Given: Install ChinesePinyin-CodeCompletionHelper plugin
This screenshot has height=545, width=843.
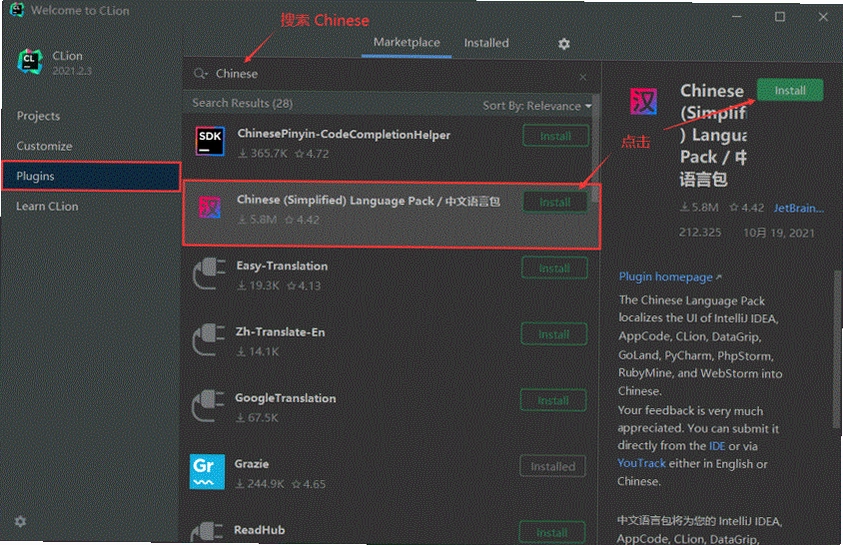Looking at the screenshot, I should (555, 136).
